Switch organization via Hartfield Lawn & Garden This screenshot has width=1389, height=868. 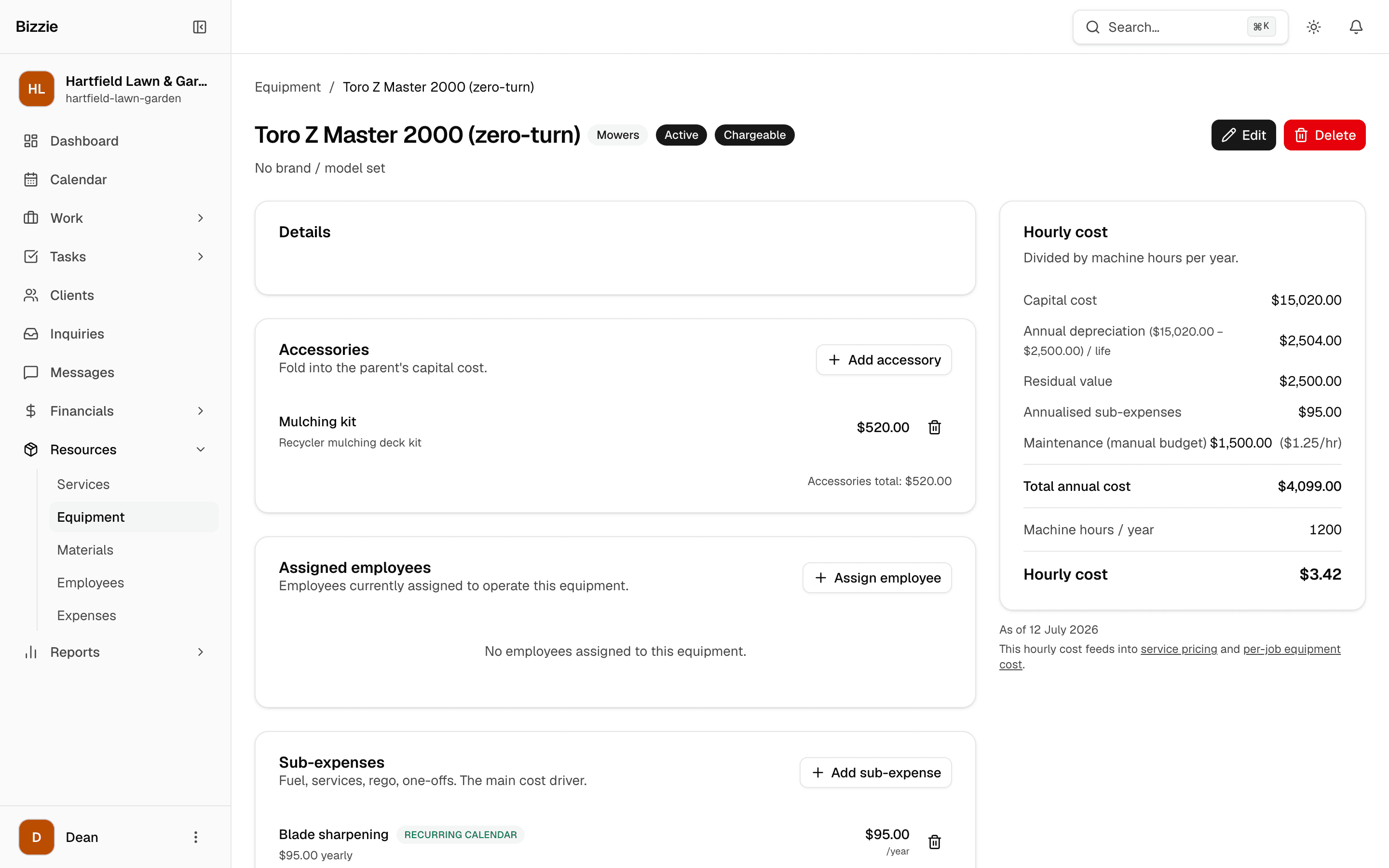115,89
